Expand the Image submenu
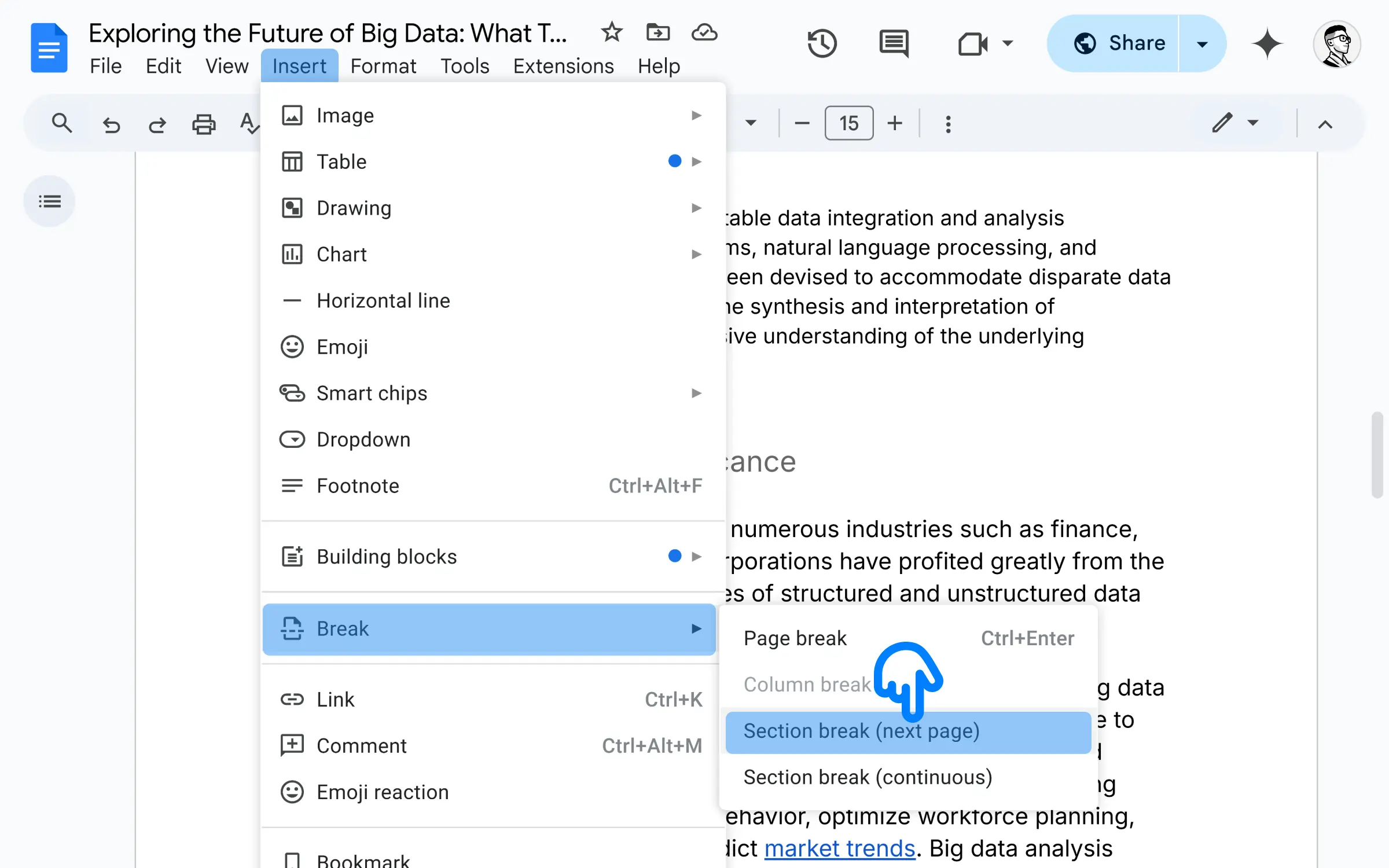The height and width of the screenshot is (868, 1389). pyautogui.click(x=493, y=116)
